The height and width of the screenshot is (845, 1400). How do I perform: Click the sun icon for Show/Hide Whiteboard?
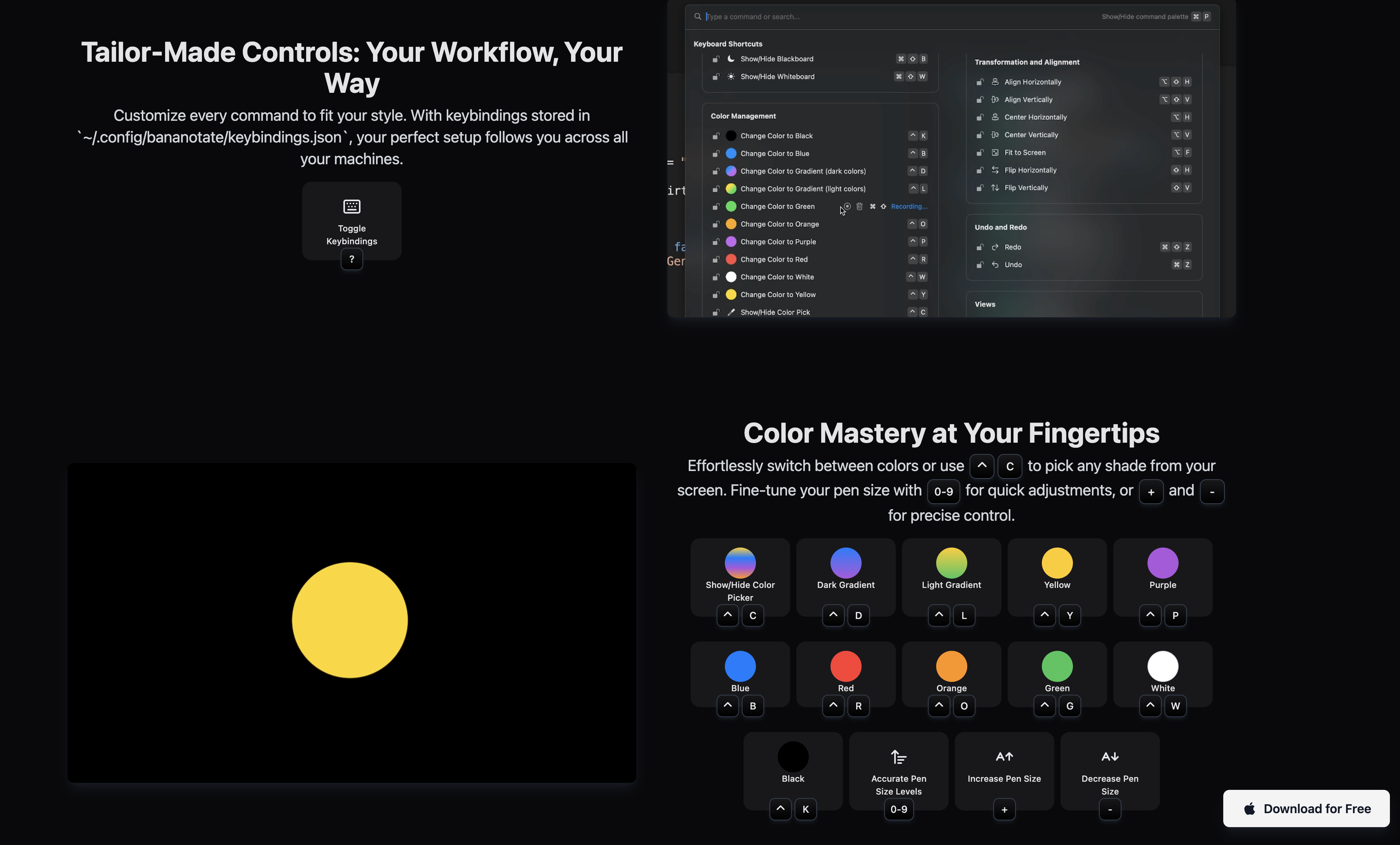click(x=731, y=76)
